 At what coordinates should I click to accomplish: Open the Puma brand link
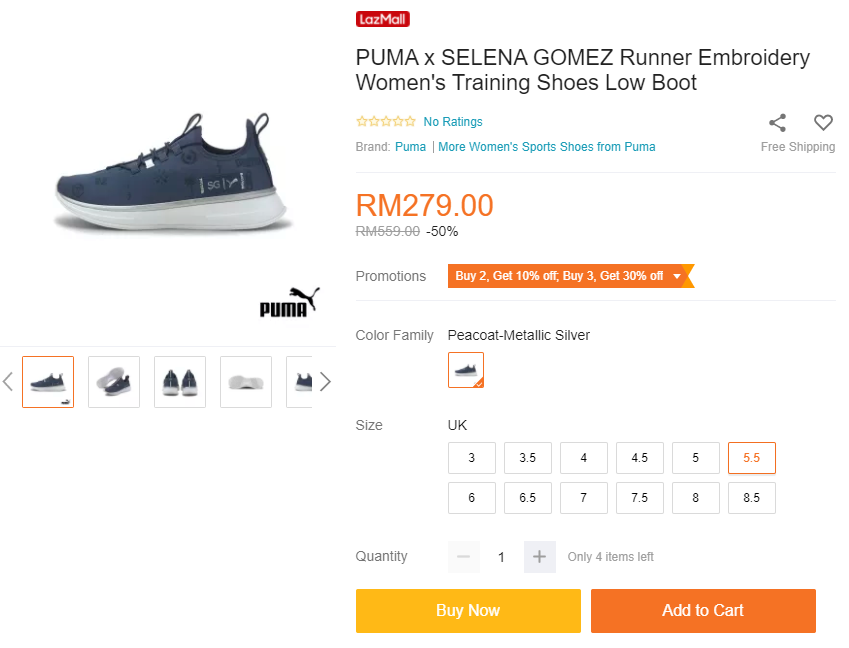pyautogui.click(x=410, y=147)
